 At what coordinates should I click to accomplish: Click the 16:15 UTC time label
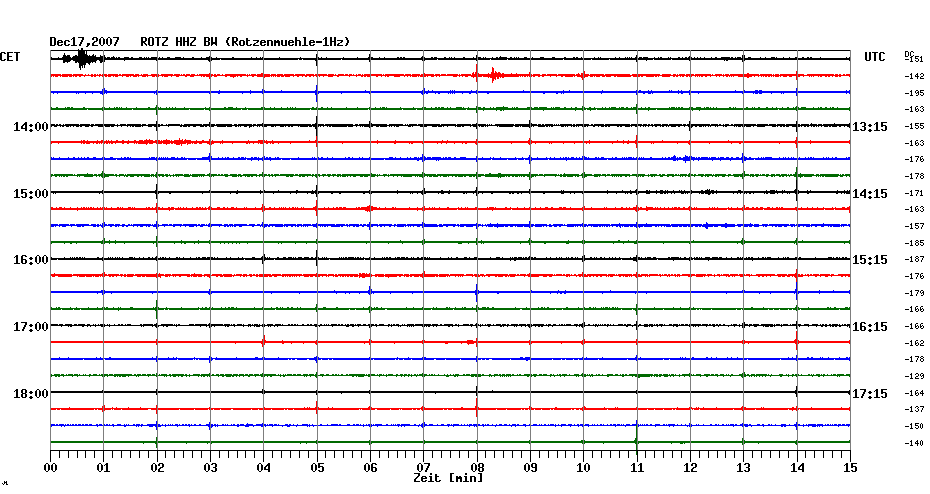870,327
